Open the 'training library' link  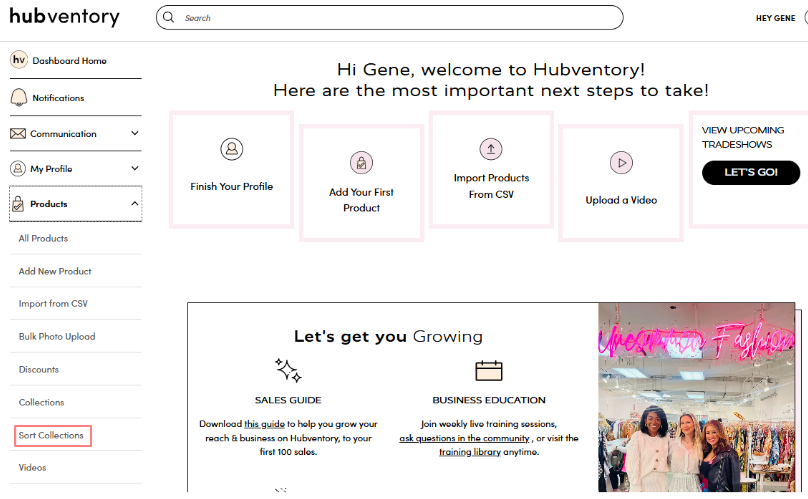click(470, 452)
